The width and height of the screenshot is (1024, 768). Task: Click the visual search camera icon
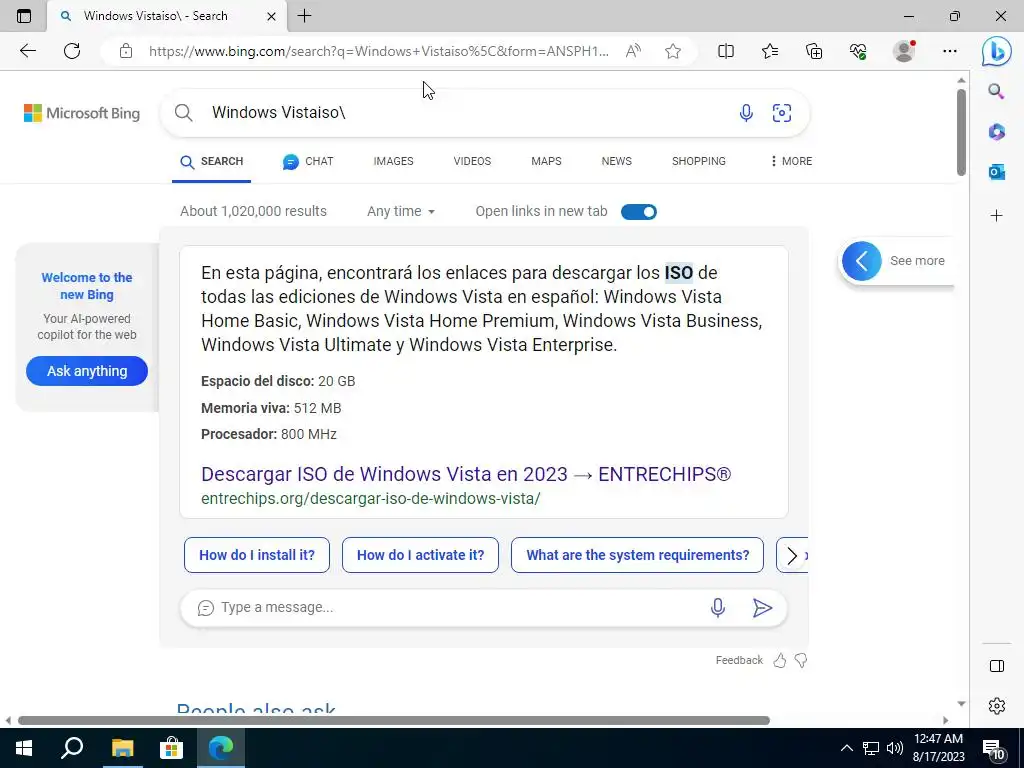tap(782, 113)
